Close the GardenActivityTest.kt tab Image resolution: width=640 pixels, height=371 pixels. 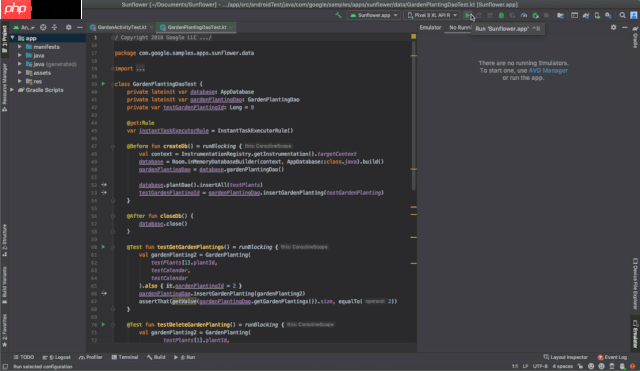pyautogui.click(x=151, y=27)
